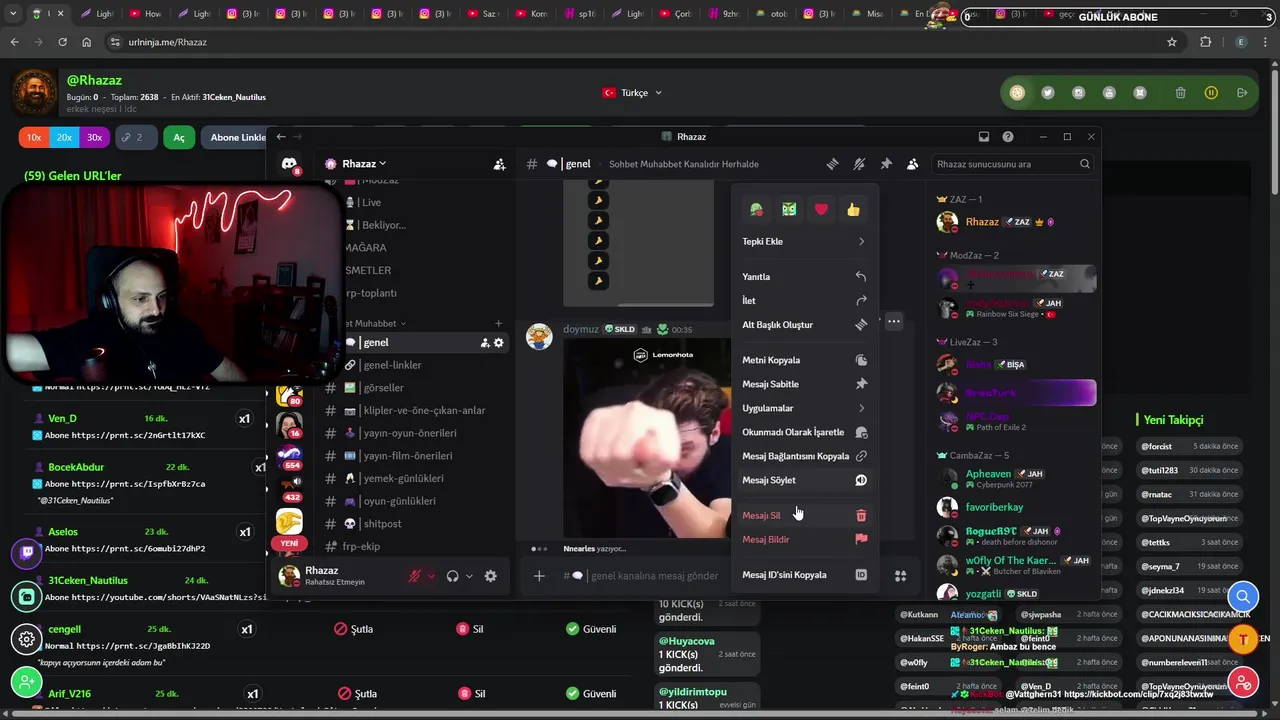
Task: Choose Mesaj Bağlantısını Kopyala entry
Action: [x=804, y=456]
